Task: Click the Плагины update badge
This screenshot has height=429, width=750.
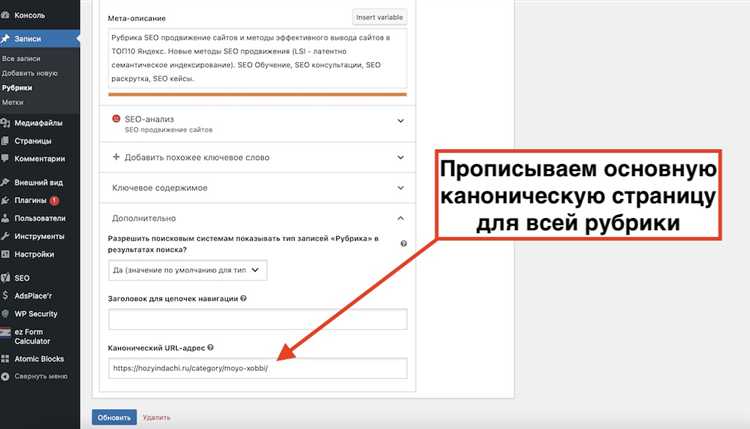Action: click(55, 201)
